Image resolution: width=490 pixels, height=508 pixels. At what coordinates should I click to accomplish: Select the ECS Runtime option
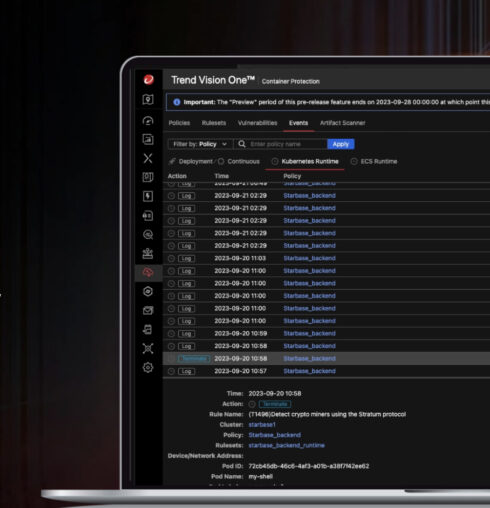point(374,161)
